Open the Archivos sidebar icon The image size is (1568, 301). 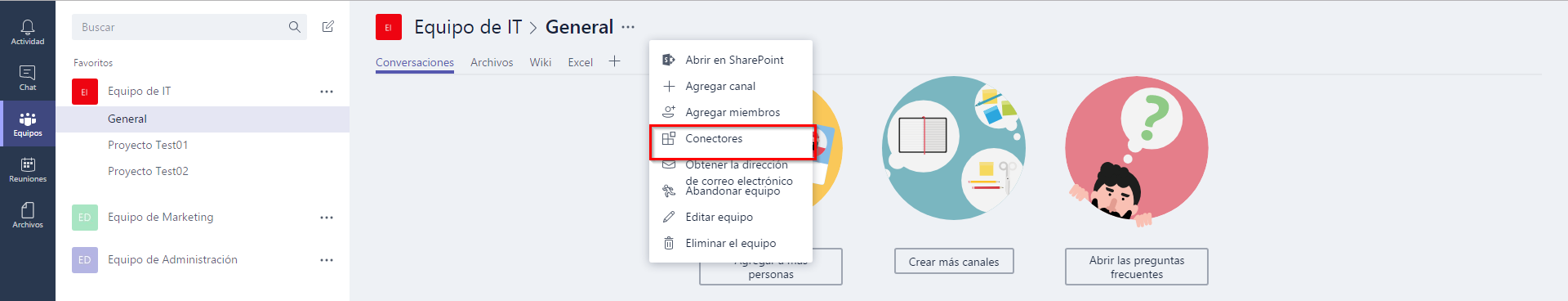[x=28, y=215]
